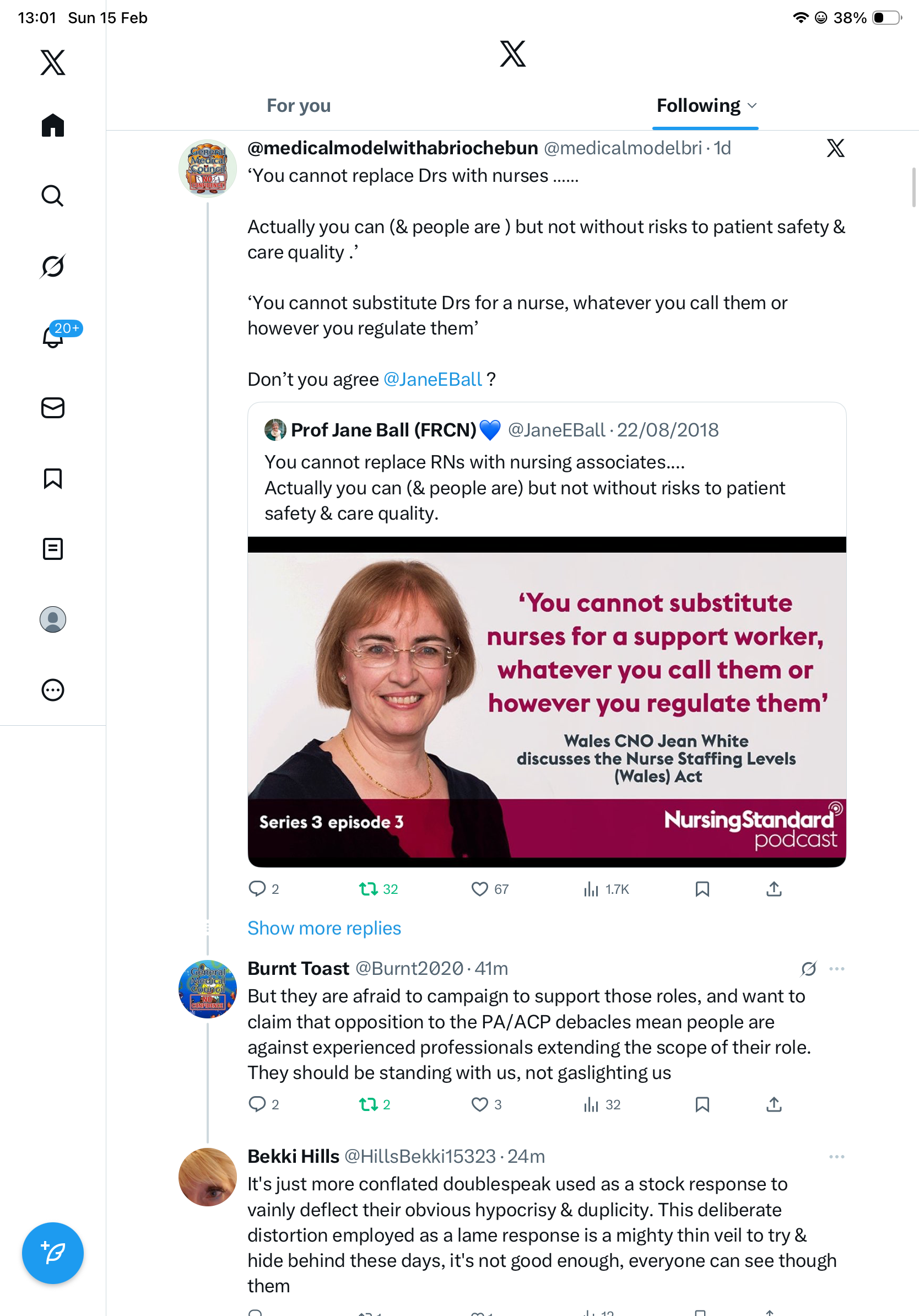This screenshot has height=1316, width=919.
Task: Open more options on Bekki Hills' reply
Action: coord(836,1157)
